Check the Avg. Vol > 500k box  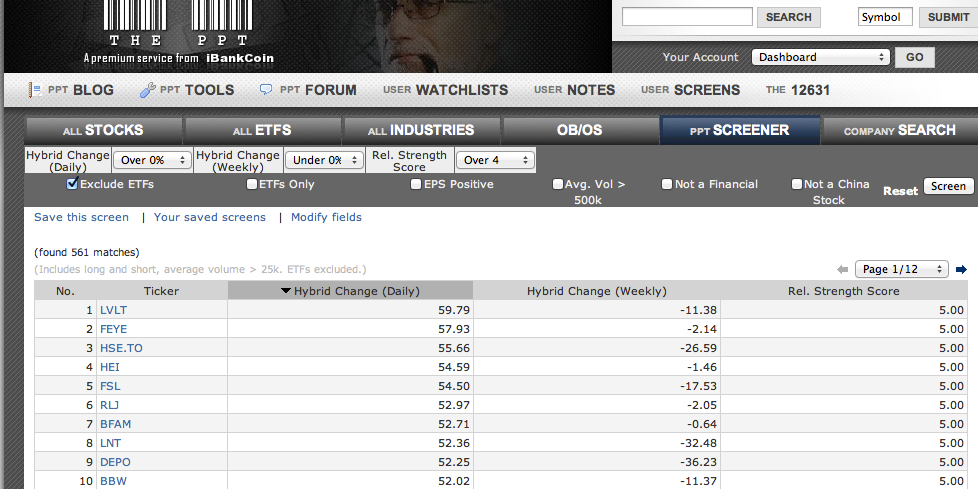pyautogui.click(x=558, y=184)
